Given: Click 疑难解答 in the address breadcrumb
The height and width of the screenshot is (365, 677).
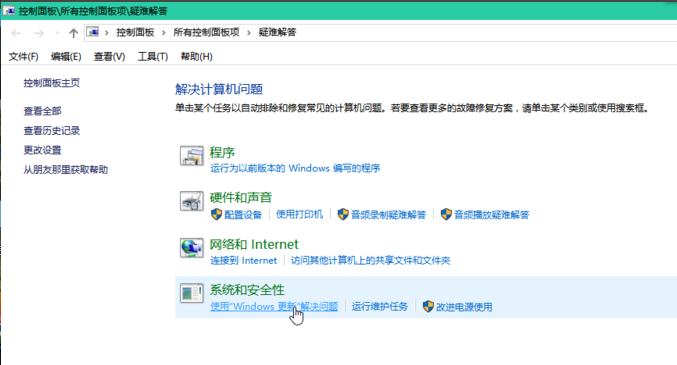Looking at the screenshot, I should click(x=278, y=32).
